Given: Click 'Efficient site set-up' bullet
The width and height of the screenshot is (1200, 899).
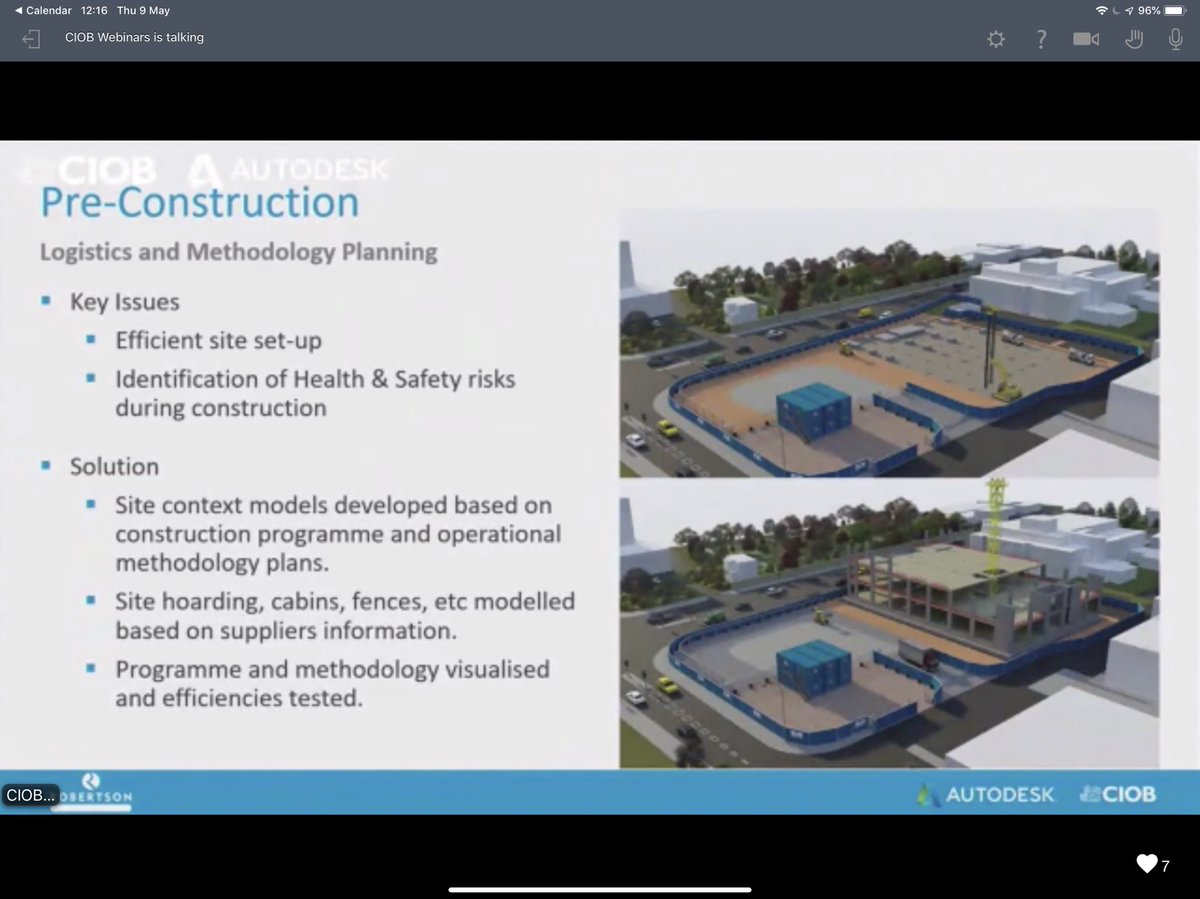Looking at the screenshot, I should click(218, 341).
